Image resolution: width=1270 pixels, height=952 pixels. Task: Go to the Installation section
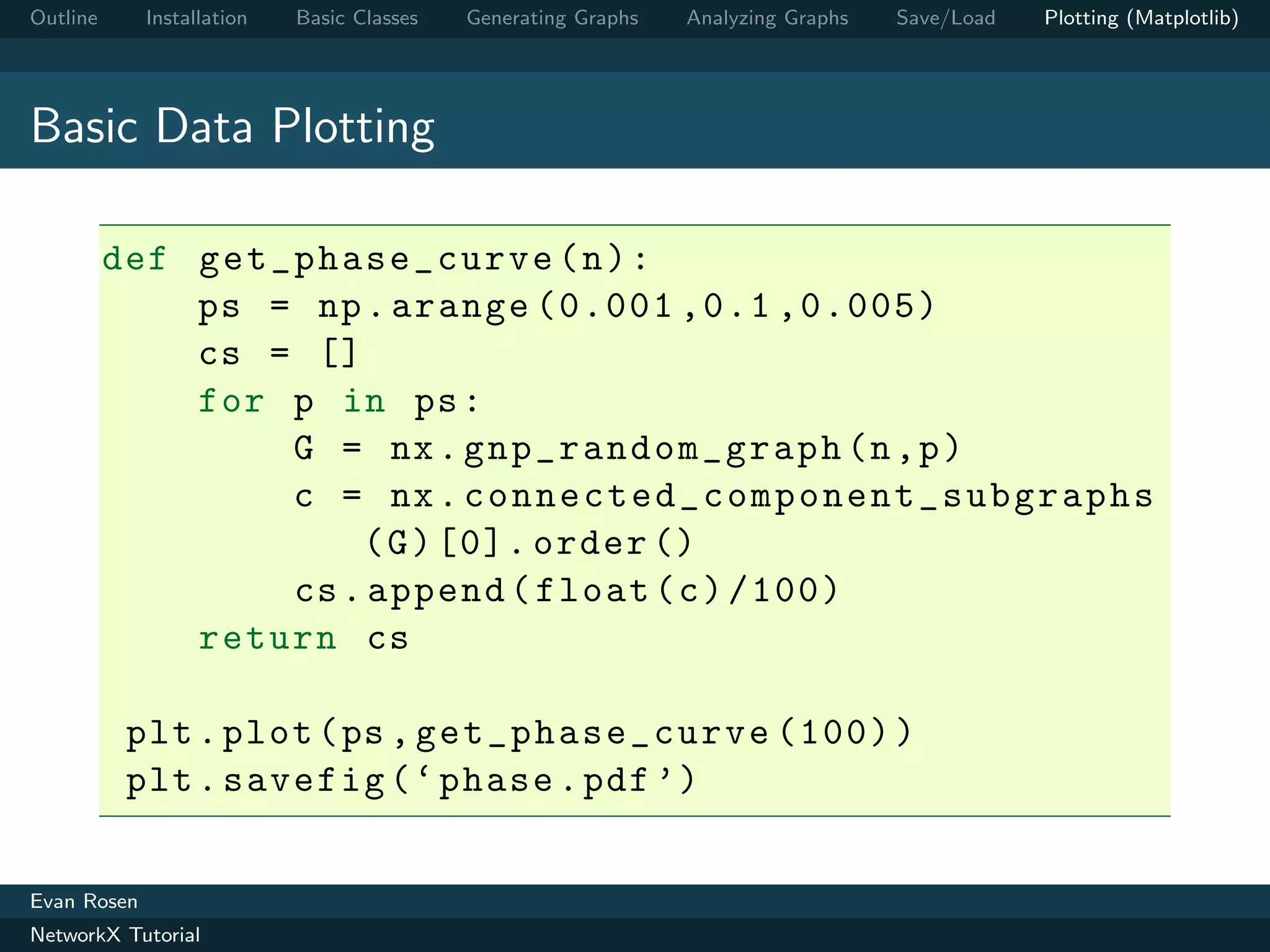(x=197, y=18)
